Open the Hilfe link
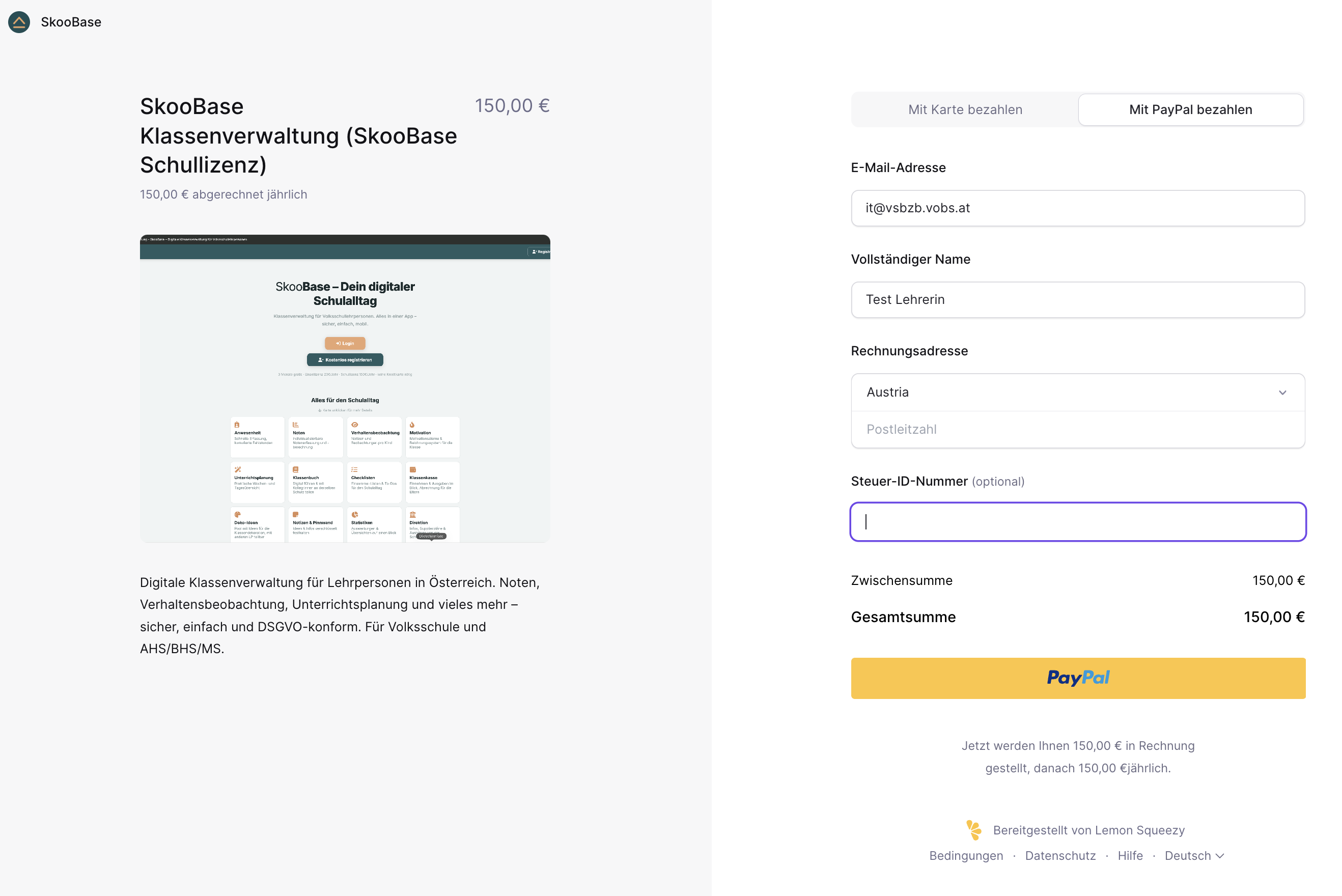1342x896 pixels. point(1130,855)
